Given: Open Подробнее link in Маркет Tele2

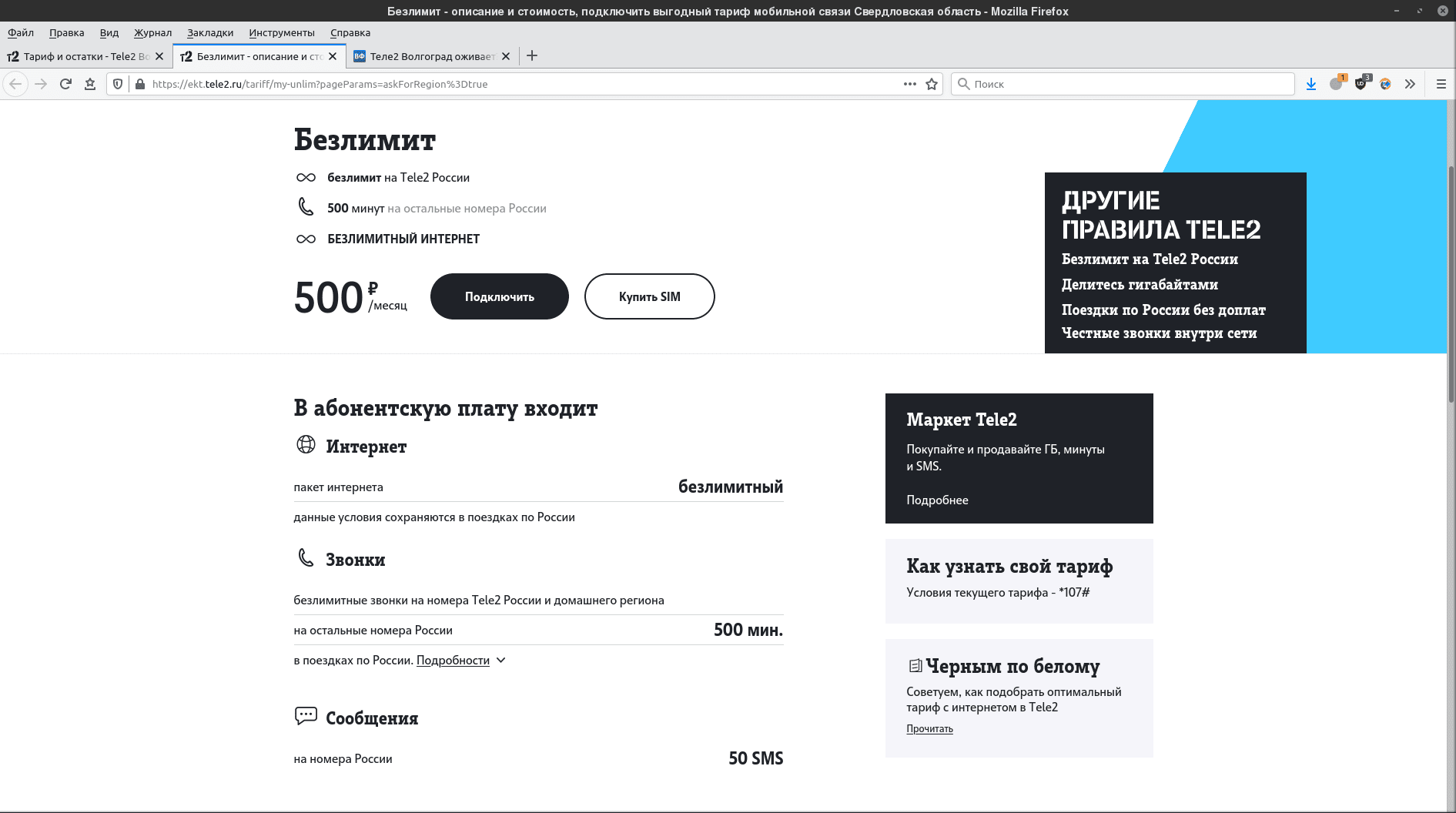Looking at the screenshot, I should click(x=937, y=500).
